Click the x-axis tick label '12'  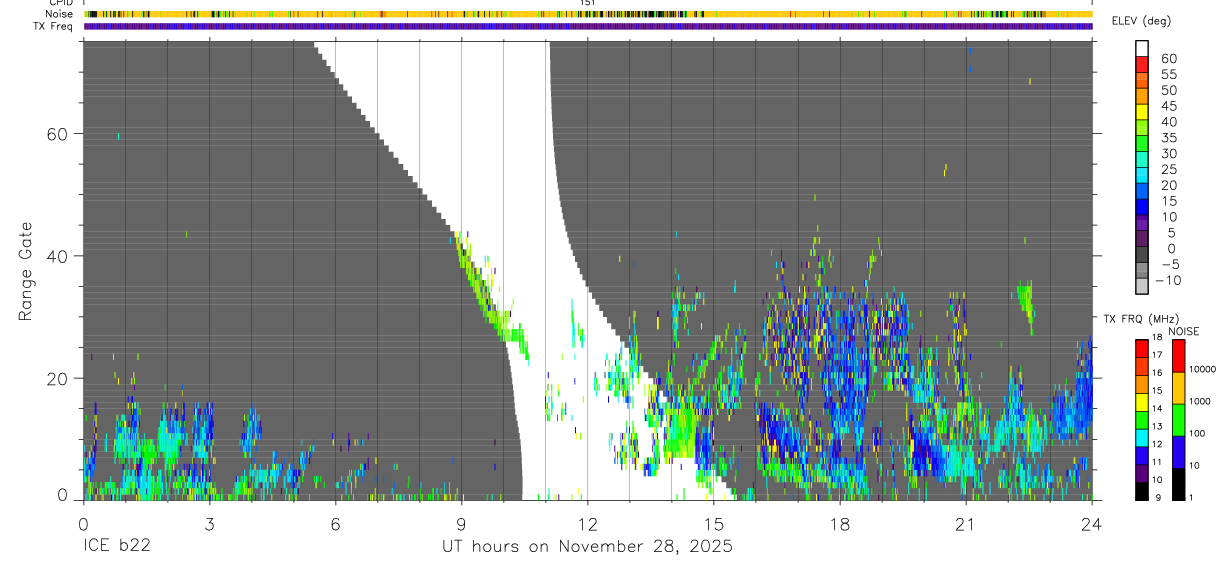coord(587,523)
